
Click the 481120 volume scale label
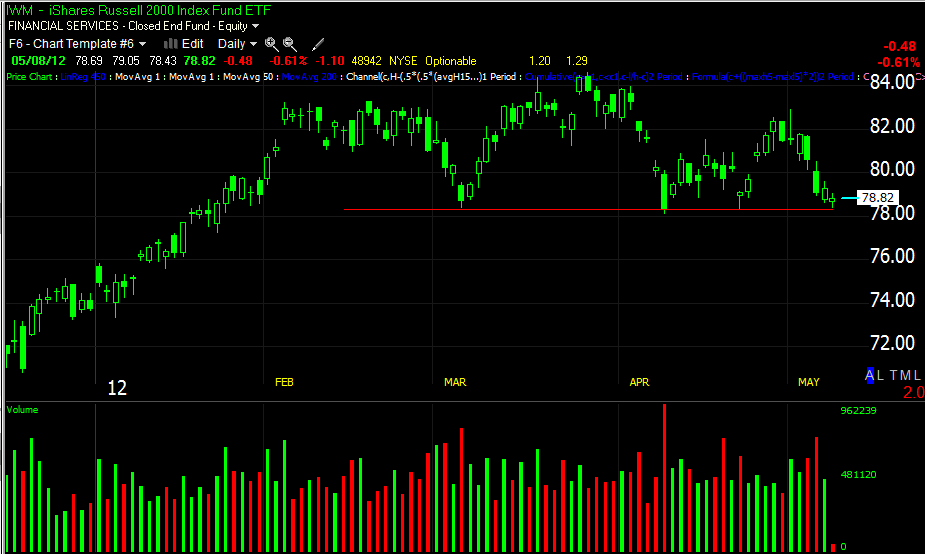[x=858, y=474]
